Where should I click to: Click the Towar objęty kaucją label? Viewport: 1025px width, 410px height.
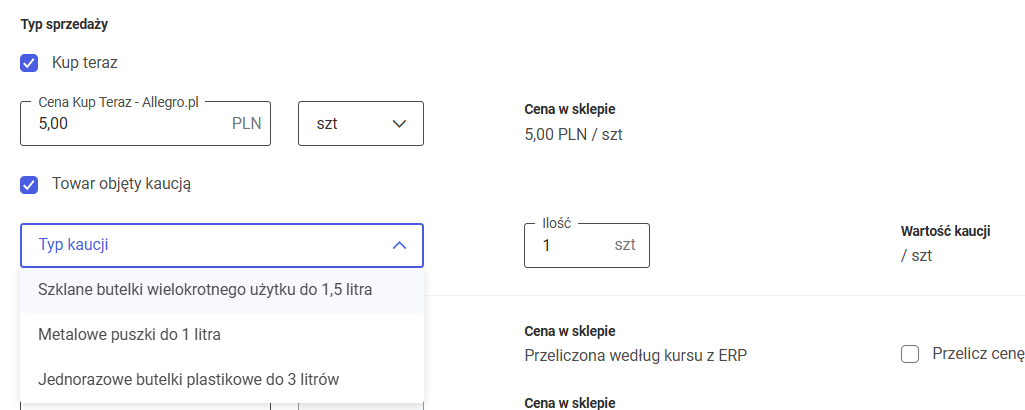click(x=121, y=184)
